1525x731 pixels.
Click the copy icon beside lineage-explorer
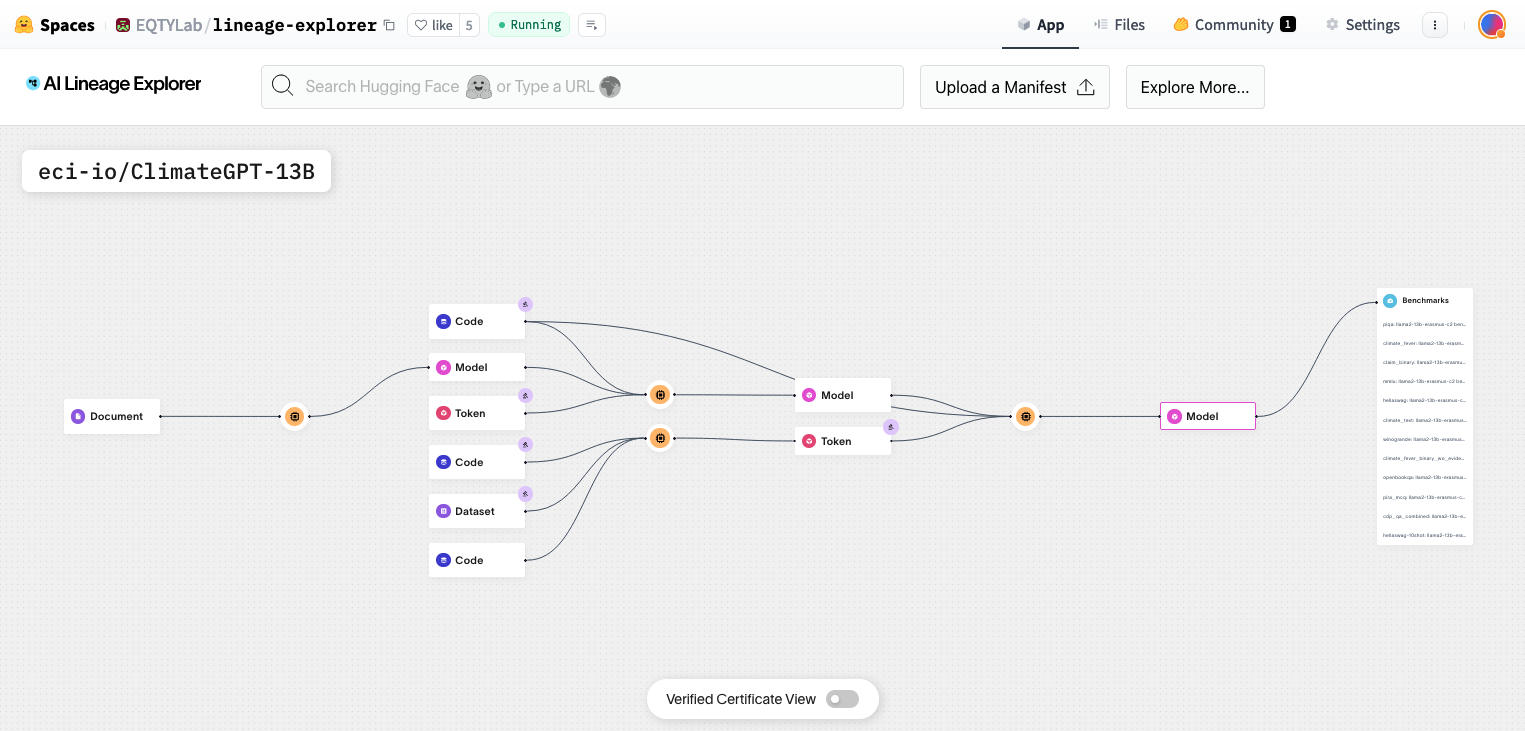pyautogui.click(x=389, y=25)
